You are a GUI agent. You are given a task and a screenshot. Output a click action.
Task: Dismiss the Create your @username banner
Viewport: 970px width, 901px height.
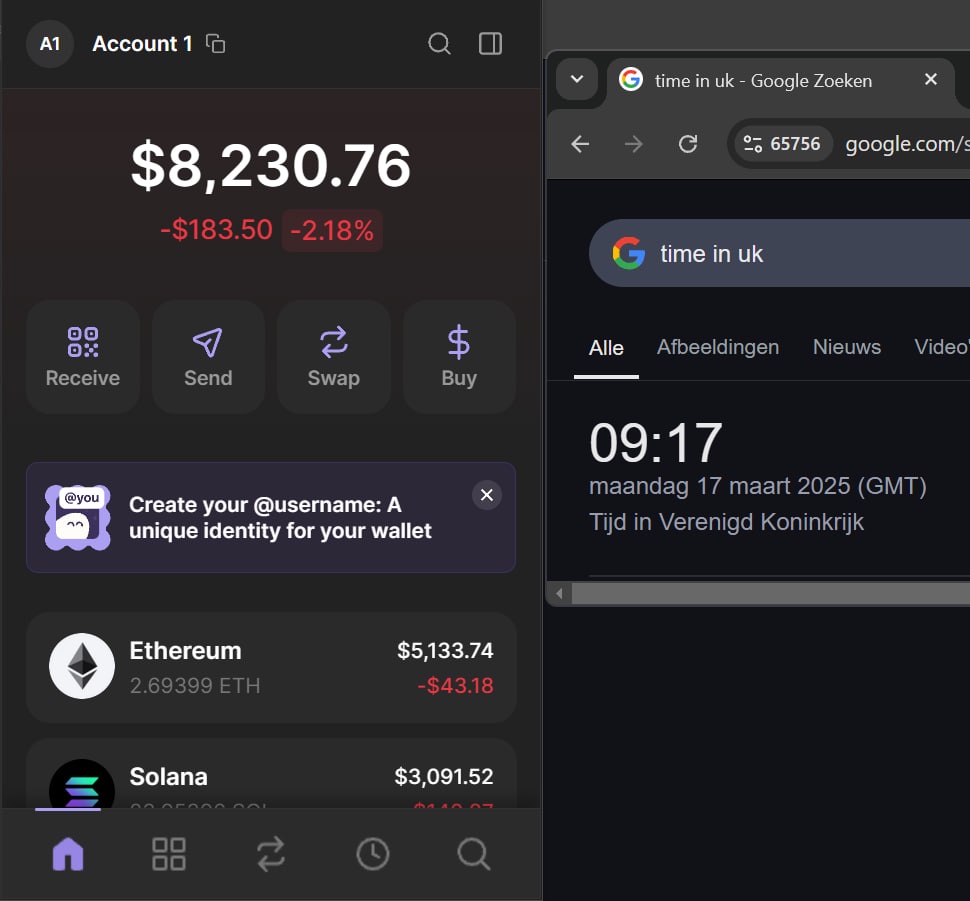486,495
